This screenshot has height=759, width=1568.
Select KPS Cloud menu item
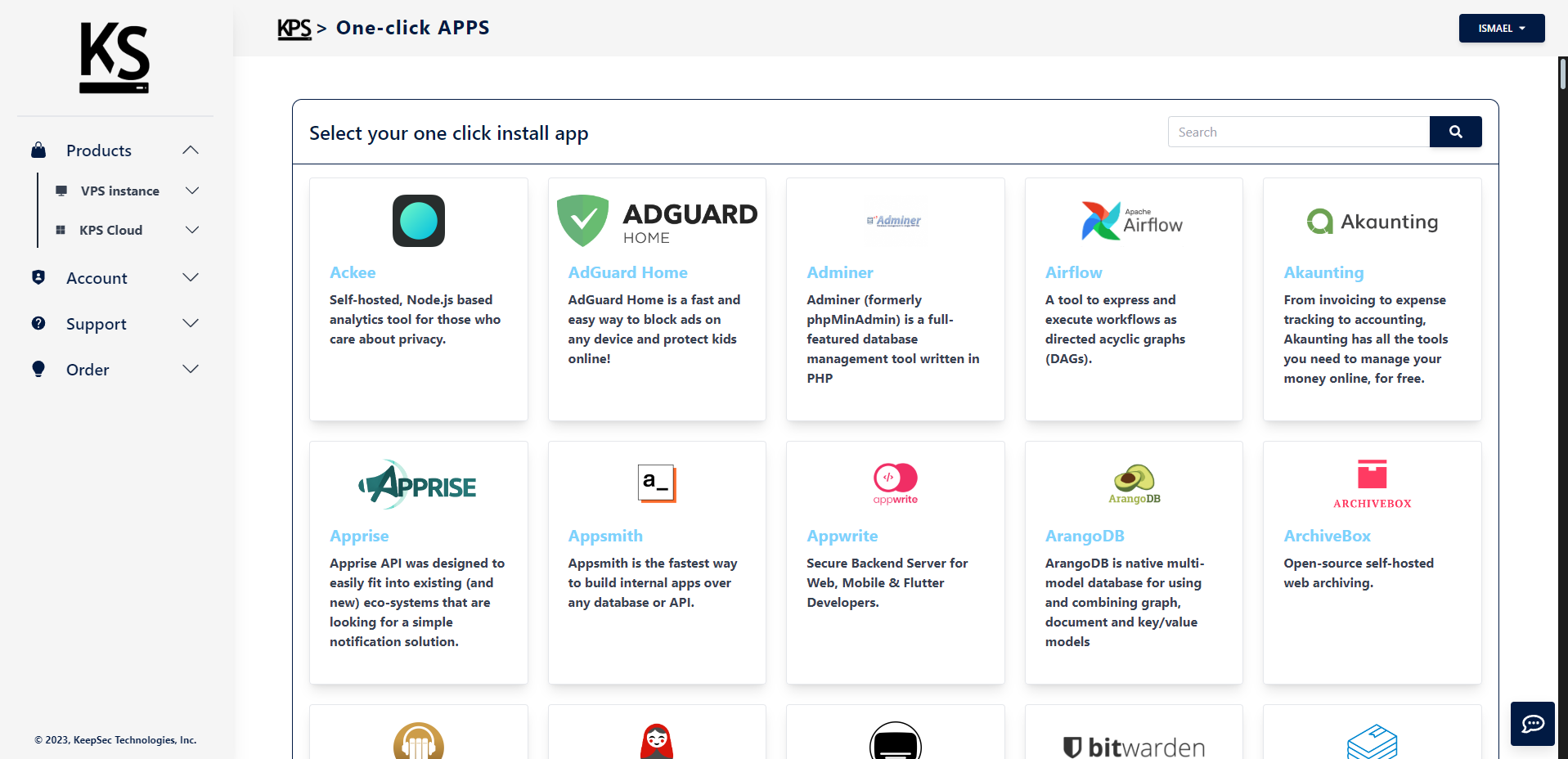111,230
